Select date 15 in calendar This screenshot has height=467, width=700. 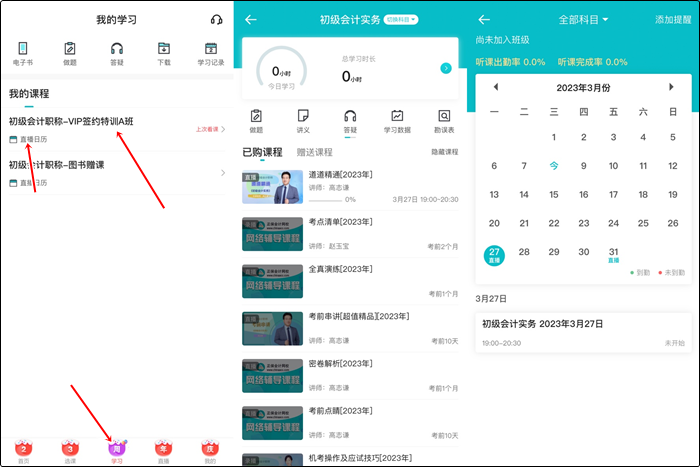[554, 195]
